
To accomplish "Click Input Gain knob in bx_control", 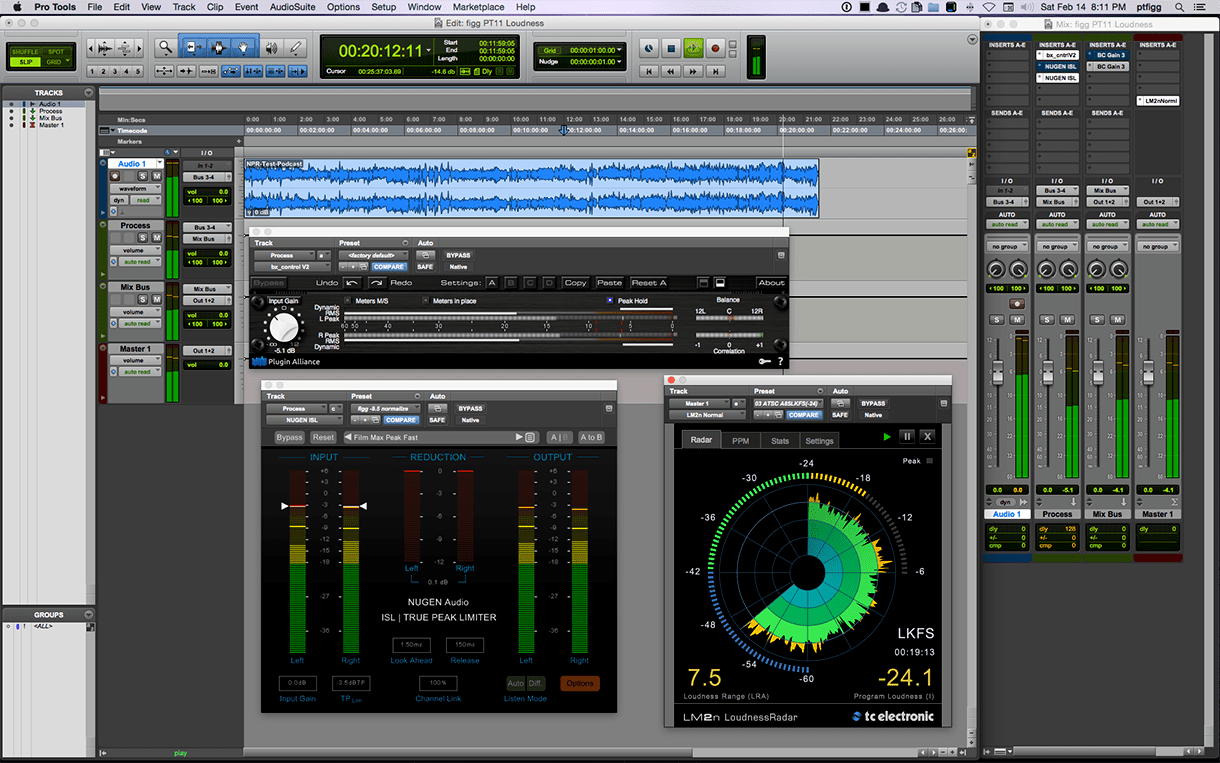I will pyautogui.click(x=284, y=326).
